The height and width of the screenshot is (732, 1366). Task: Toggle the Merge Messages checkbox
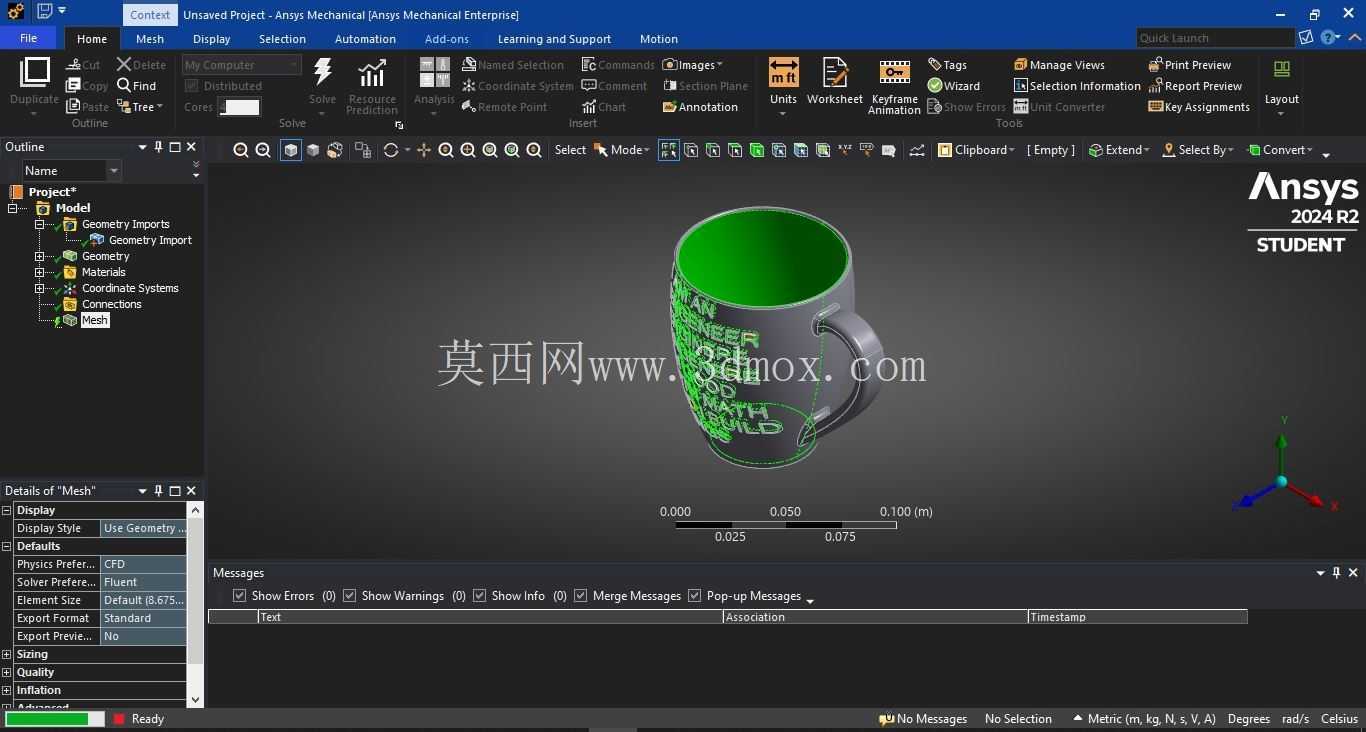pos(580,596)
